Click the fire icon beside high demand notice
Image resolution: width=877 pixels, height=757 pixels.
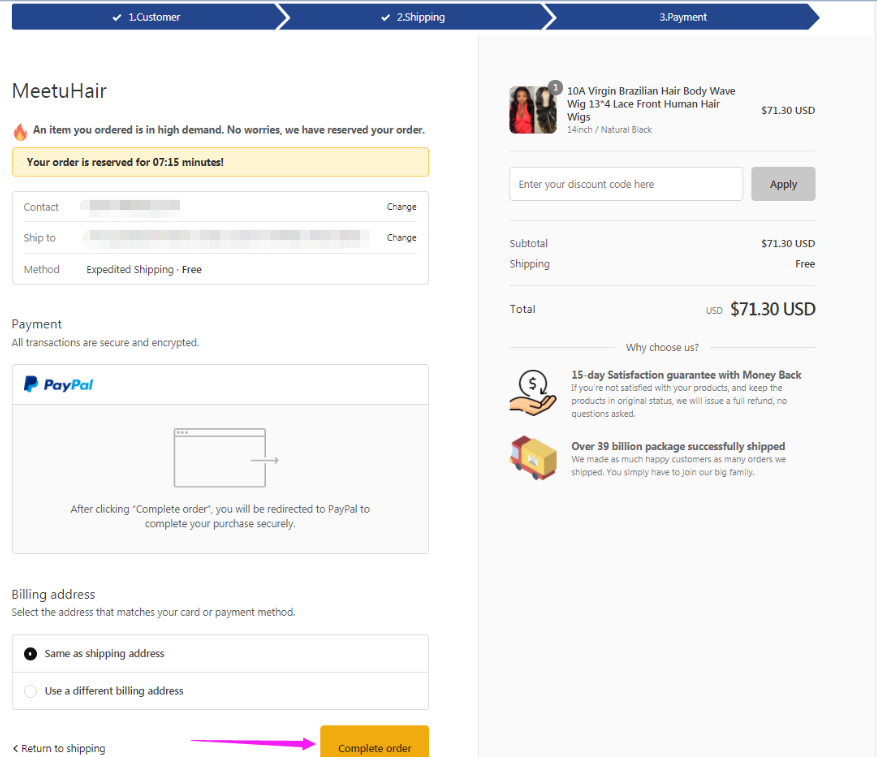tap(20, 131)
